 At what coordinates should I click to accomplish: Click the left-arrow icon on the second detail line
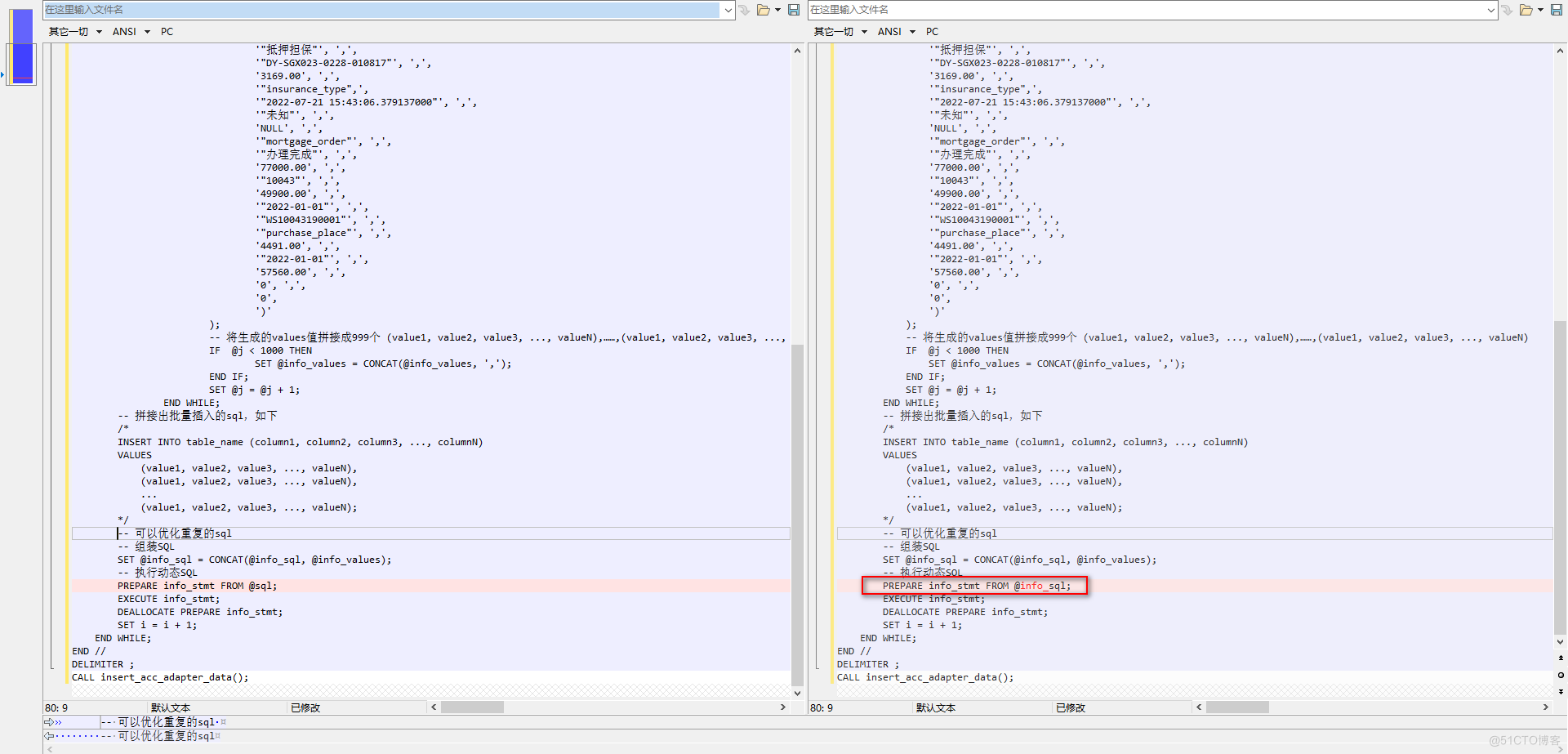[x=49, y=736]
